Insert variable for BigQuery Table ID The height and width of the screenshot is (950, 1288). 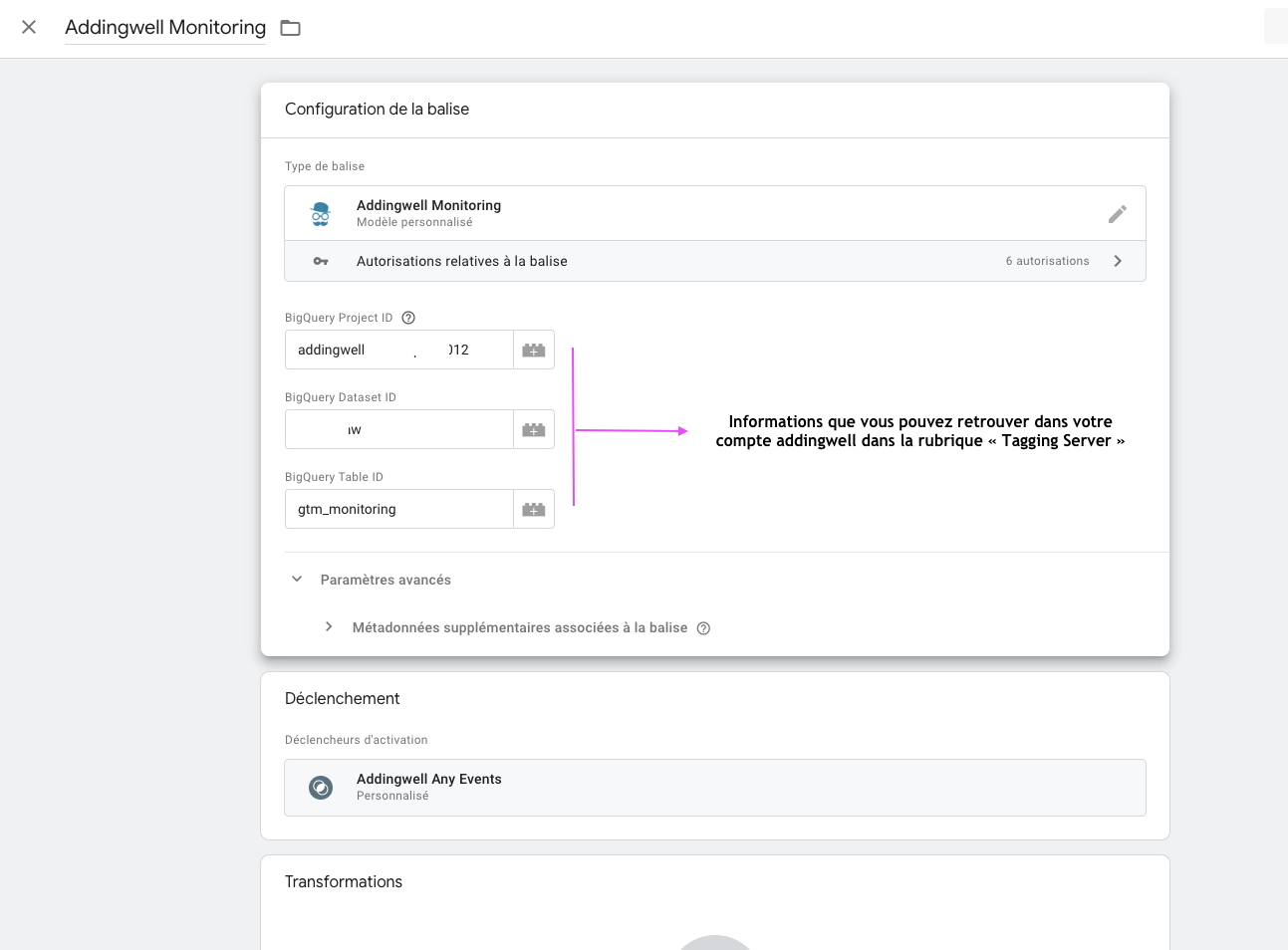coord(534,509)
